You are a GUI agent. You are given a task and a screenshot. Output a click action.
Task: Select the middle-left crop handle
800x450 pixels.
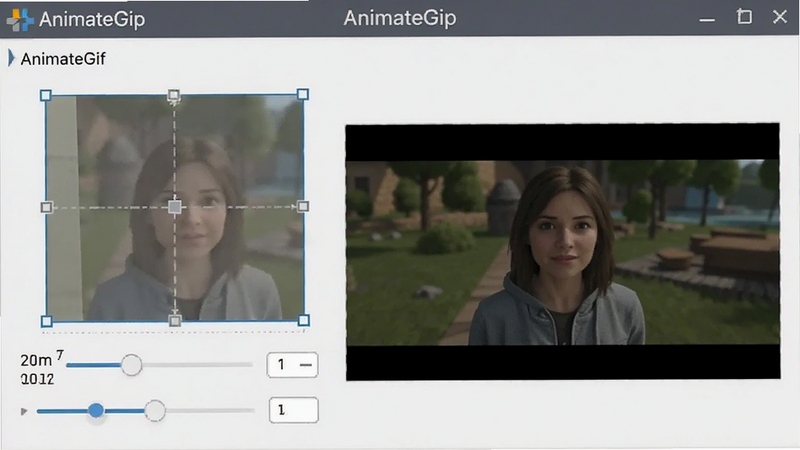click(46, 207)
